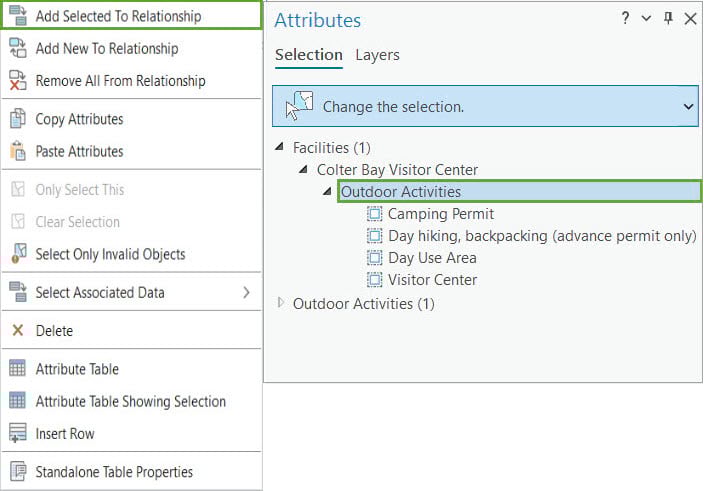Choose Insert Row menu entry
This screenshot has width=704, height=491.
(x=131, y=433)
